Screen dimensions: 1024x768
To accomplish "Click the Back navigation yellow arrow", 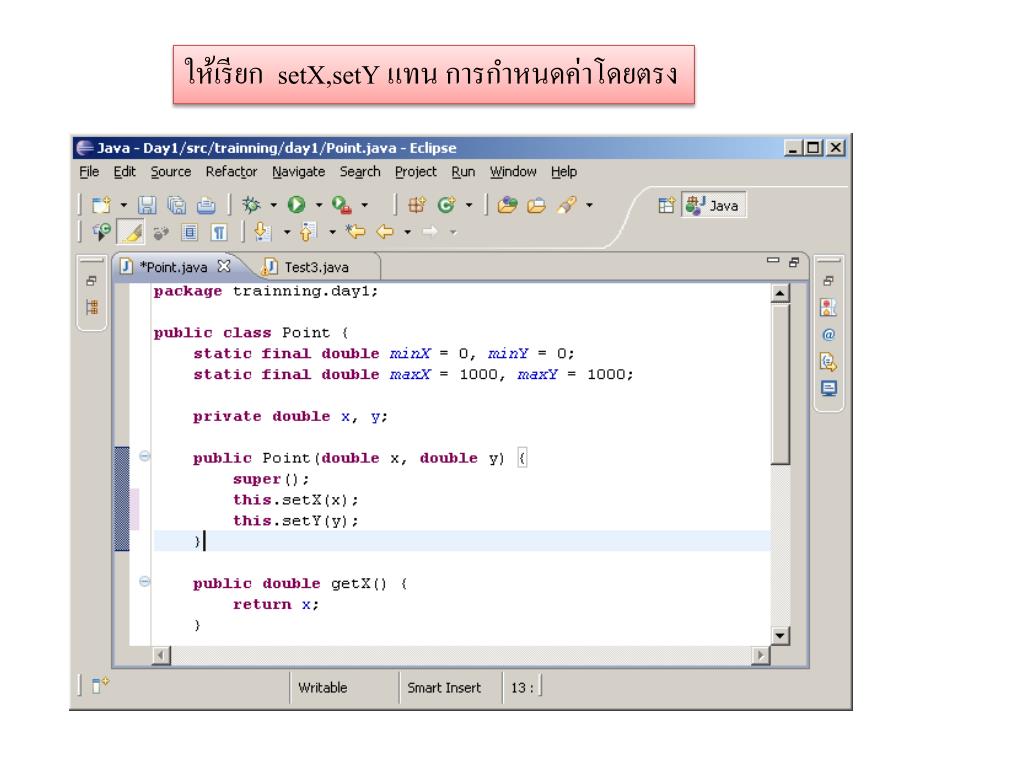I will coord(385,232).
